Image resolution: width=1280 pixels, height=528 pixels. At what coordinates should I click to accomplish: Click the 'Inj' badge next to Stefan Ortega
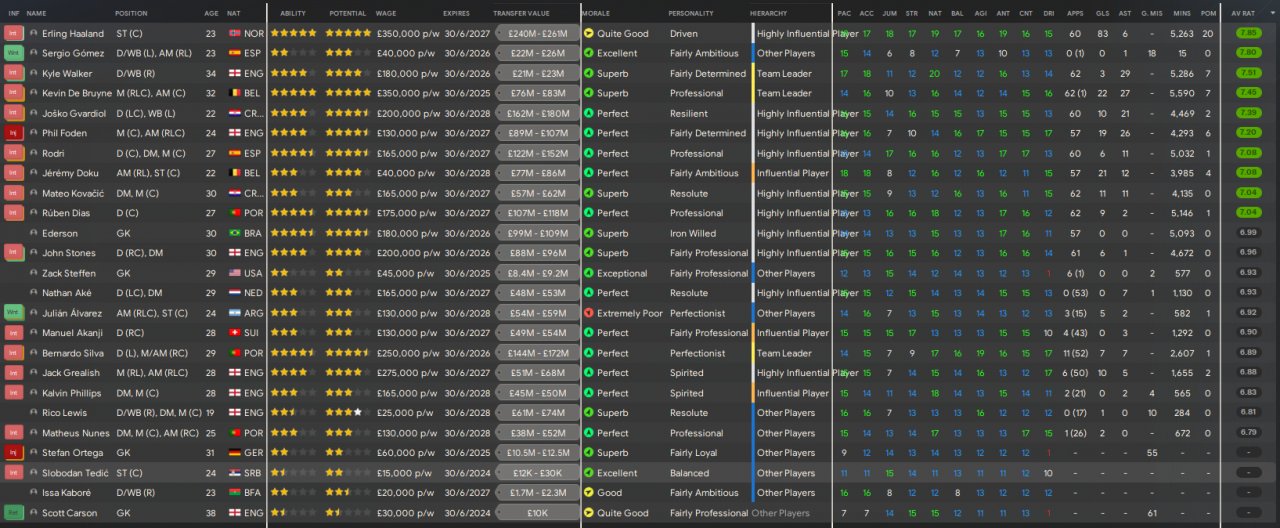(14, 453)
